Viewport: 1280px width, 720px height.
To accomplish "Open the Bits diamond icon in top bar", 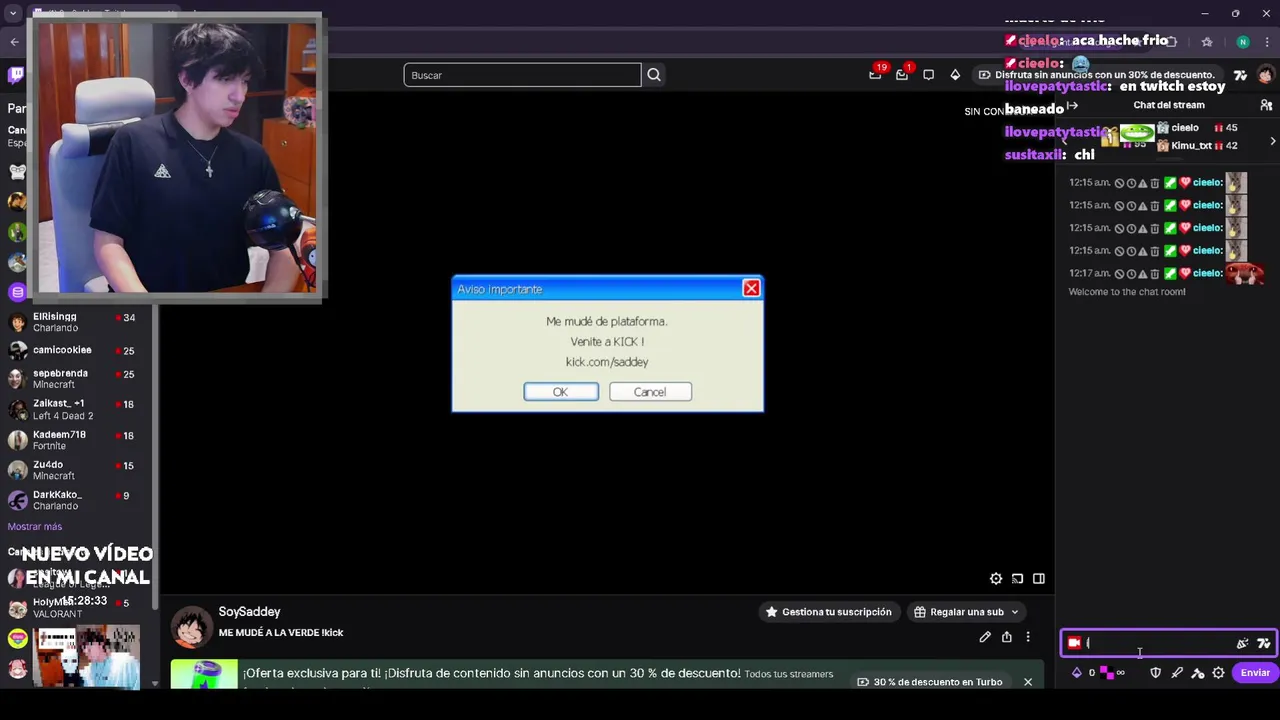I will click(x=955, y=75).
